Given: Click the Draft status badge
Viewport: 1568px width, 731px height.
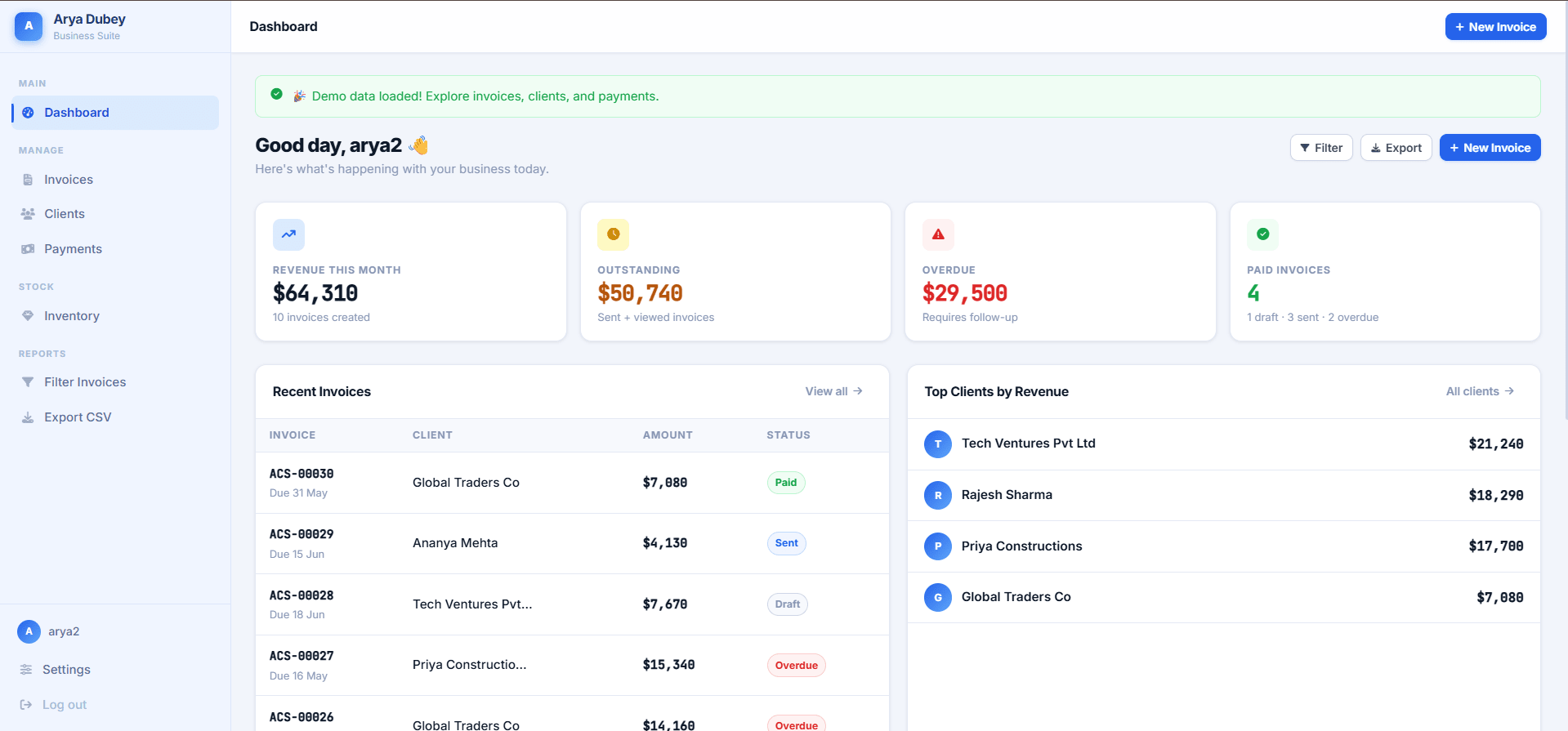Looking at the screenshot, I should 787,604.
